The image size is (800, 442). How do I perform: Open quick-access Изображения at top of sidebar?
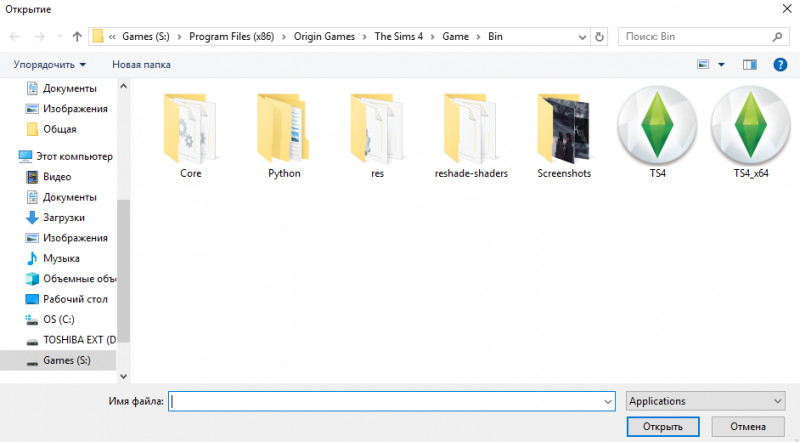pos(66,109)
